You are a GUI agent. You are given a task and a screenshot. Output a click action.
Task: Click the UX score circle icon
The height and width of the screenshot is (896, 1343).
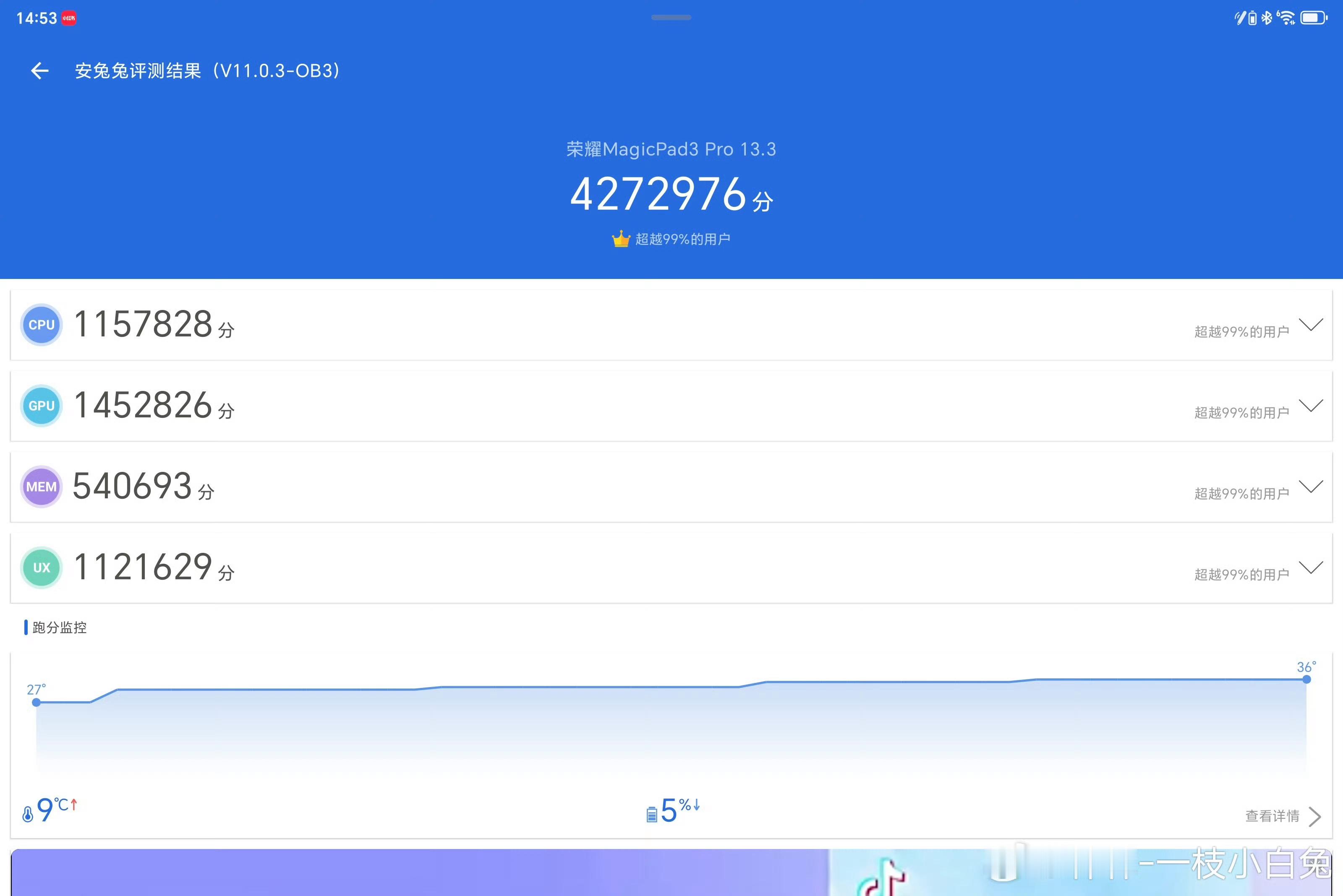[x=41, y=568]
